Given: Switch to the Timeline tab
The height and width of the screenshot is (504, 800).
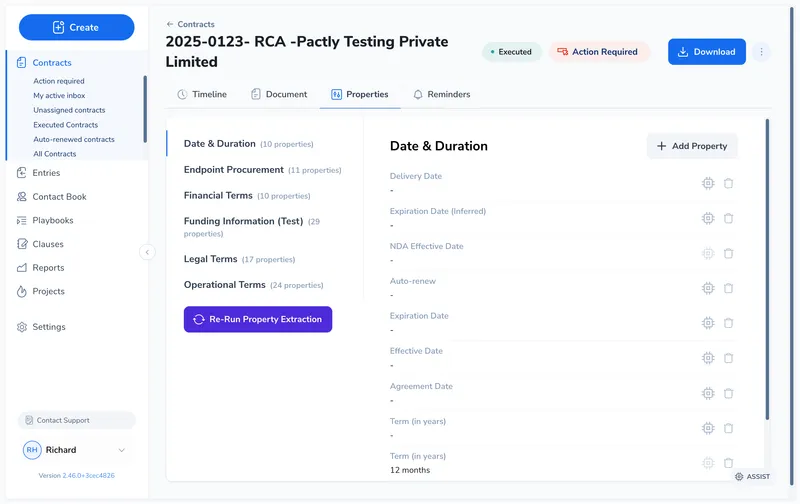Looking at the screenshot, I should tap(202, 94).
